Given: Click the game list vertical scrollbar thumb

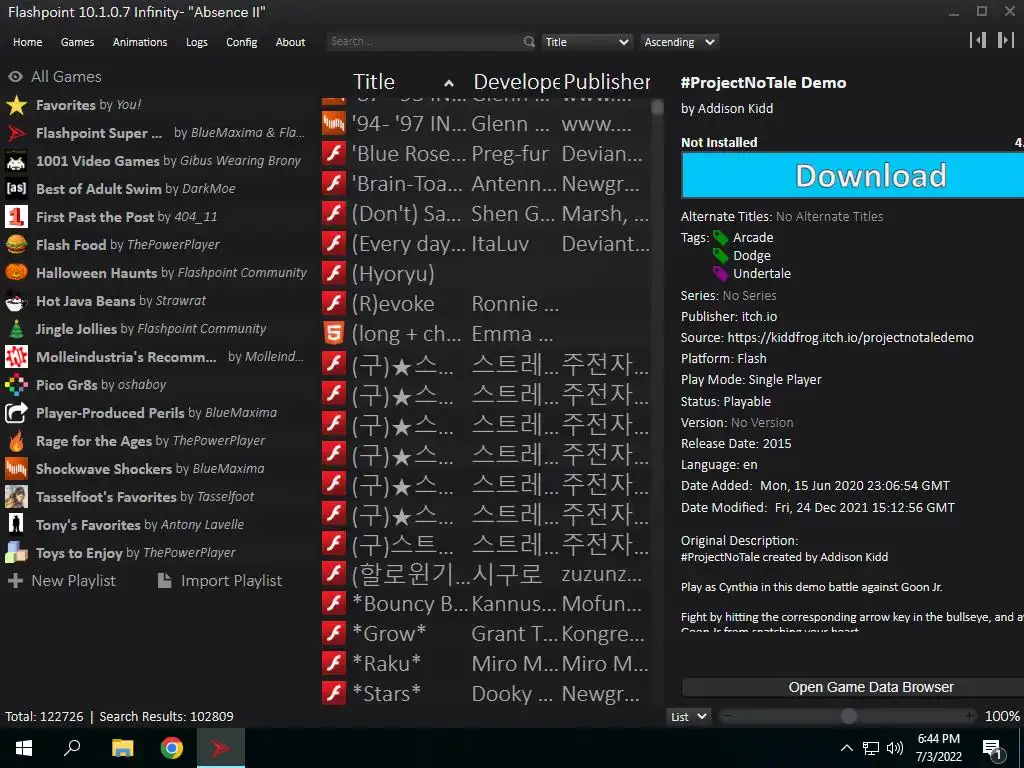Looking at the screenshot, I should [657, 106].
